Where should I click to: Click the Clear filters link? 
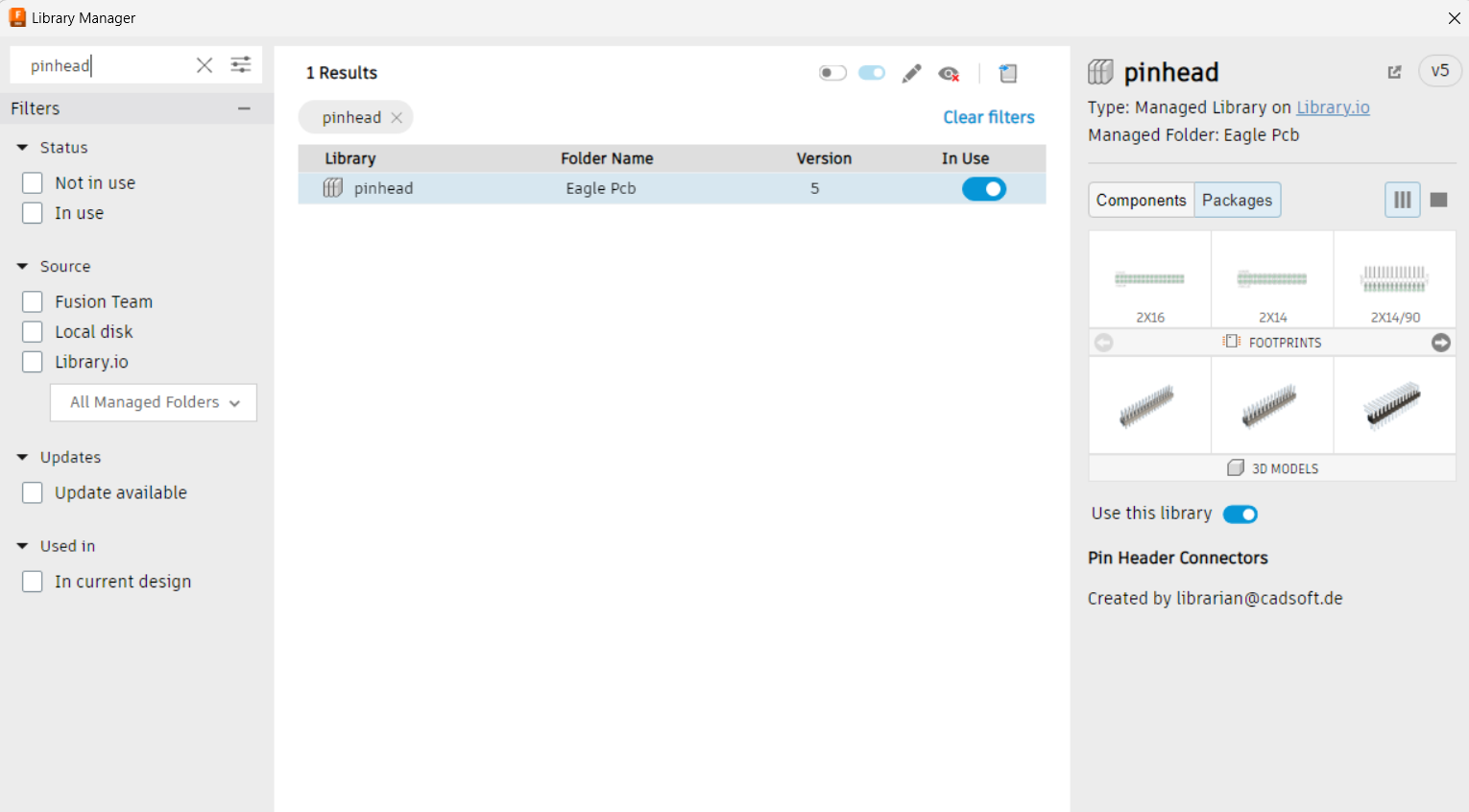(988, 117)
